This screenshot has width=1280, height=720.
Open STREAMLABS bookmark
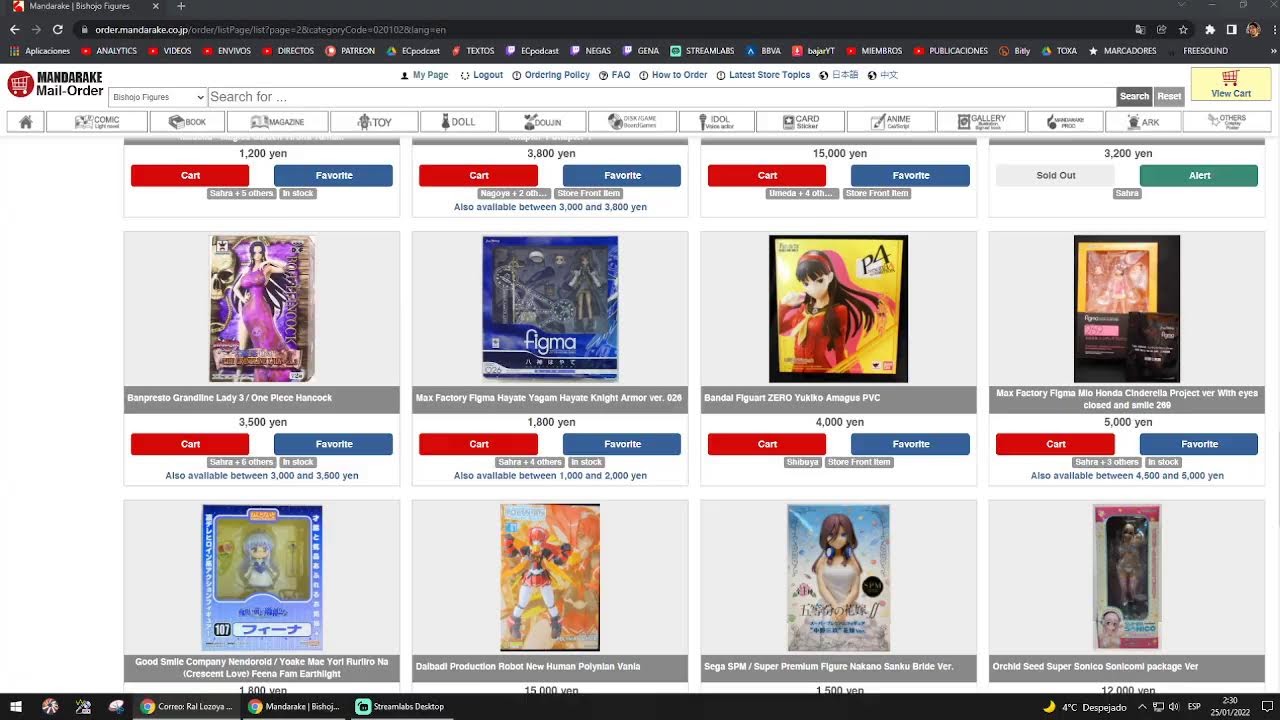pyautogui.click(x=703, y=51)
